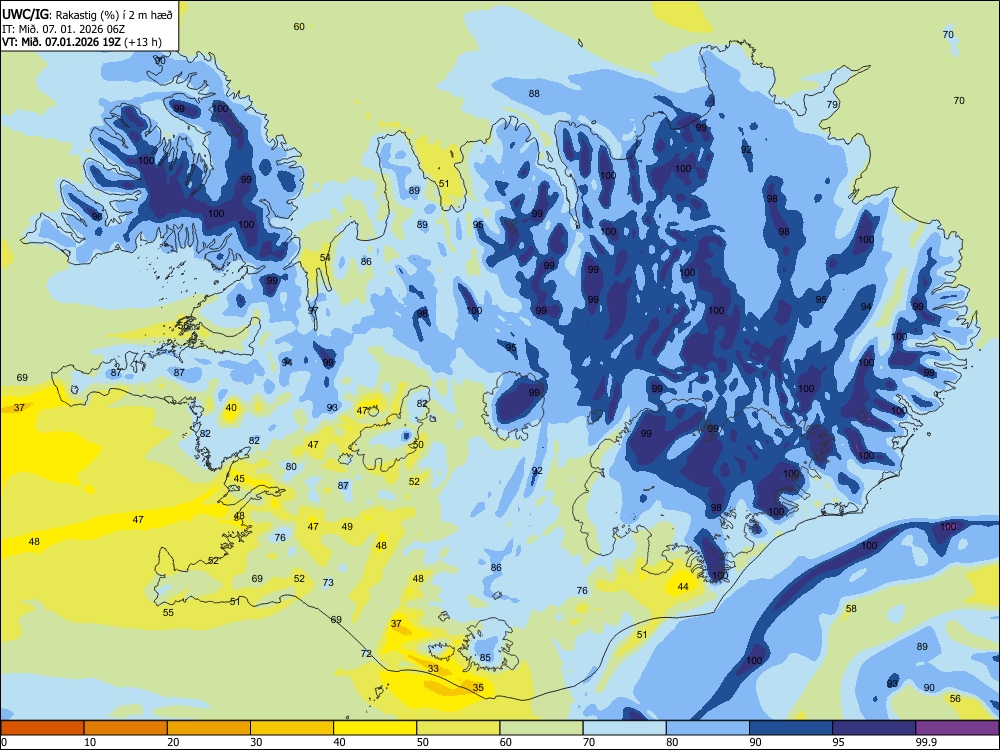Select the map value 55

coord(168,612)
